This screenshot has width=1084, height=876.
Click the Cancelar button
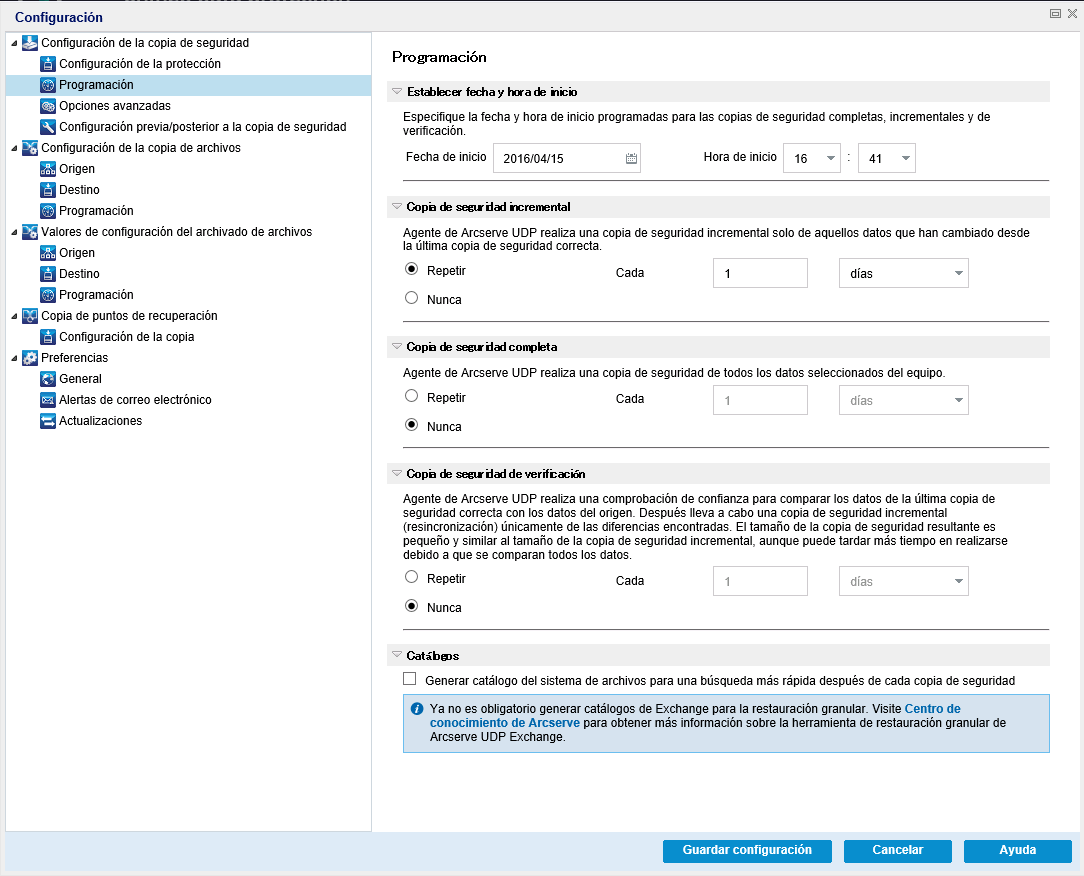[x=898, y=851]
